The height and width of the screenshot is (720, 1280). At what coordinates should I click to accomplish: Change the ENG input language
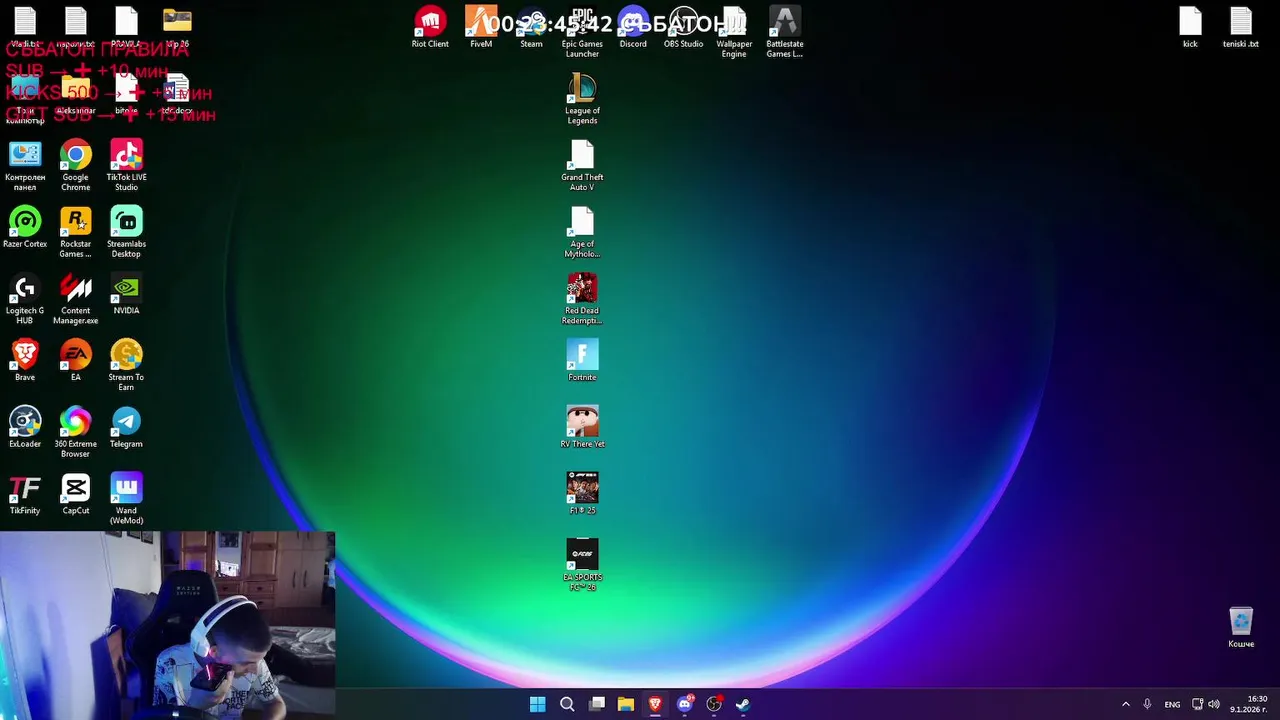pyautogui.click(x=1172, y=704)
